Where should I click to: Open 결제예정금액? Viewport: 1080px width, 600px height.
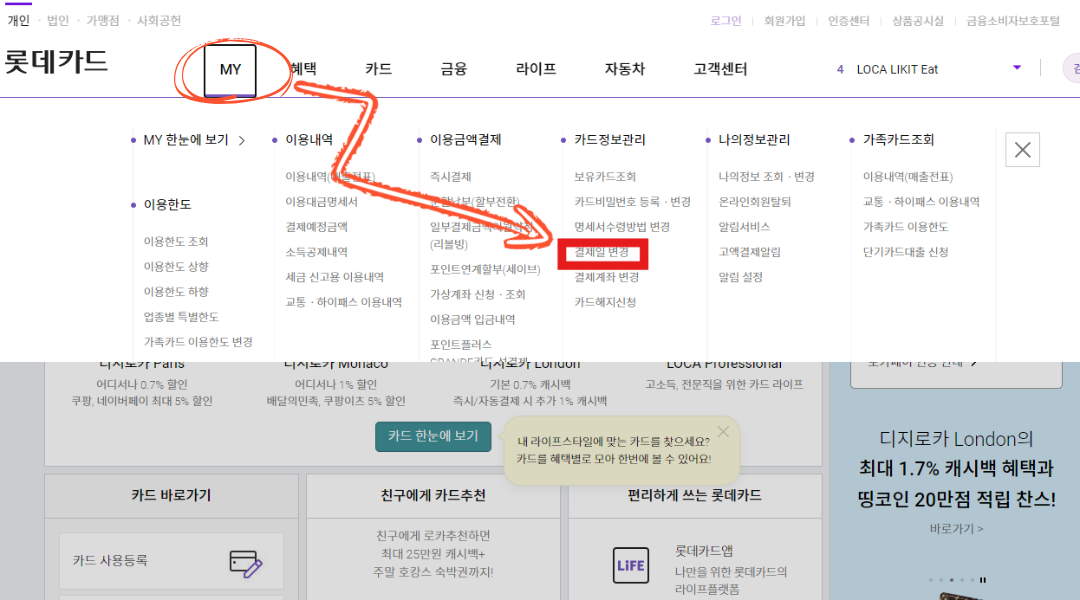pyautogui.click(x=317, y=227)
